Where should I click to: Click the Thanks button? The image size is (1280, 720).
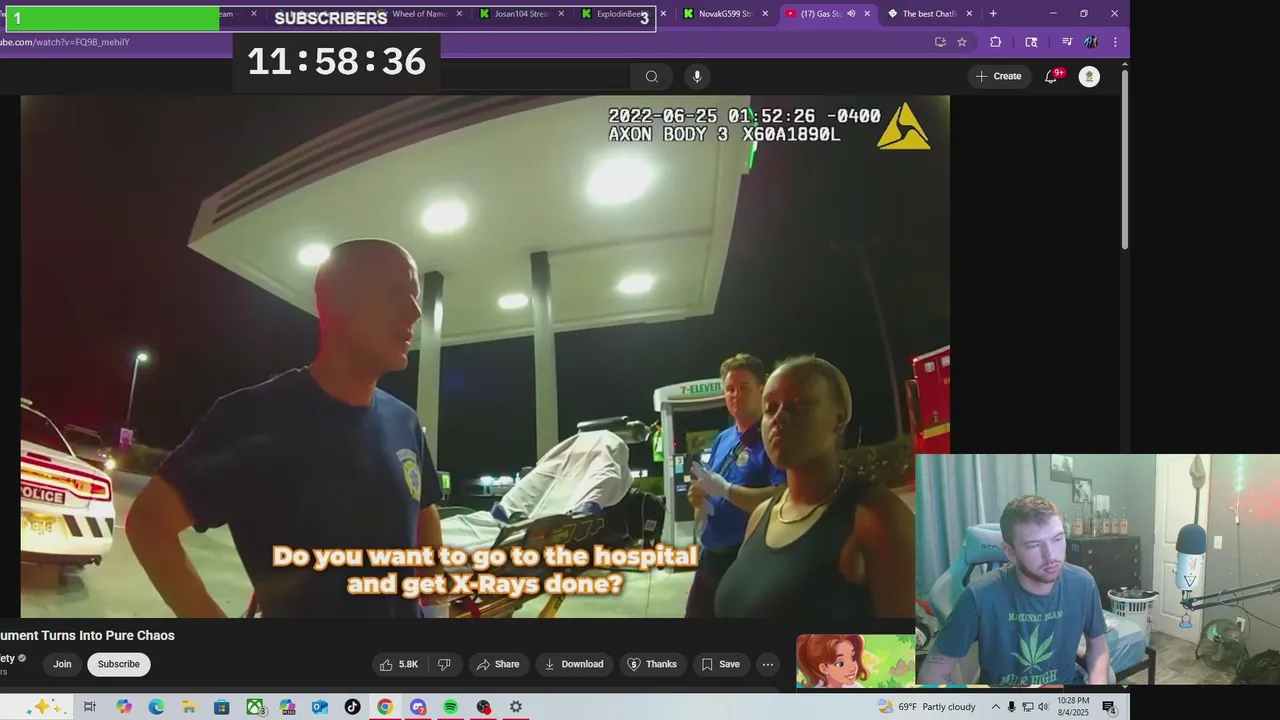click(x=652, y=664)
